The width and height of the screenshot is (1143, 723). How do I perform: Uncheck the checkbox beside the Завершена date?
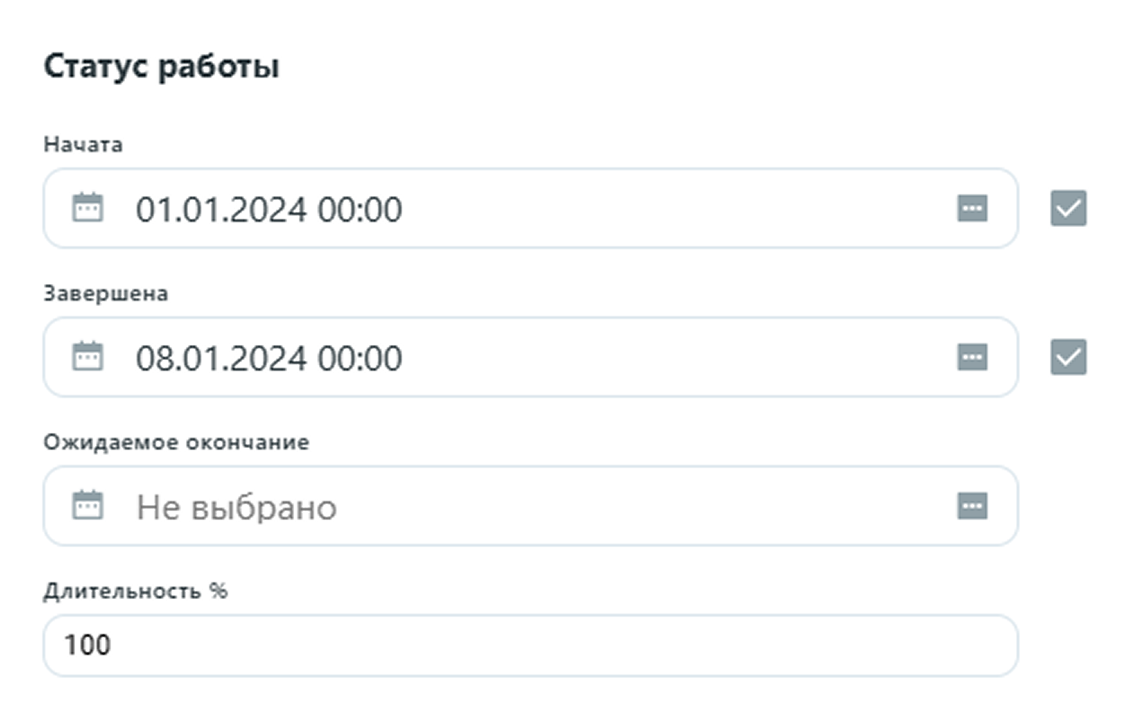(x=1068, y=357)
